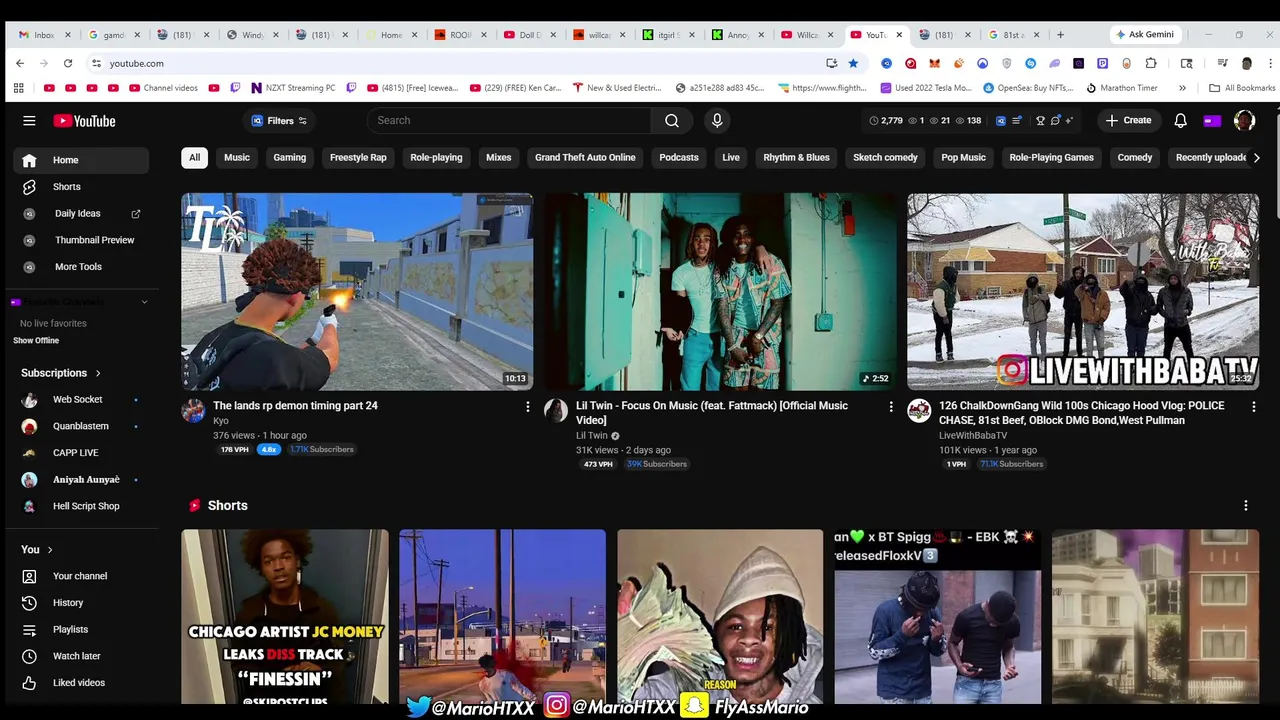This screenshot has width=1280, height=720.
Task: Select the Music filter chip
Action: coord(237,157)
